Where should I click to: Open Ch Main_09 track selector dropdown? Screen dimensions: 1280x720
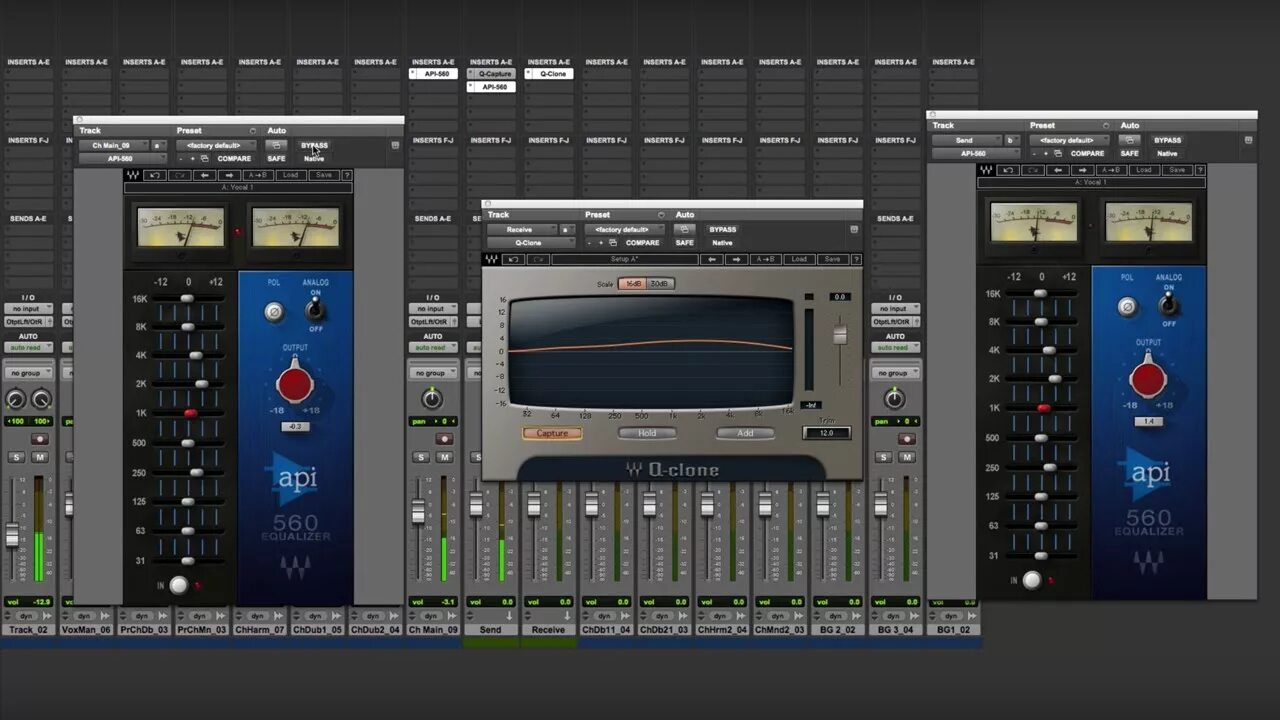pos(113,145)
